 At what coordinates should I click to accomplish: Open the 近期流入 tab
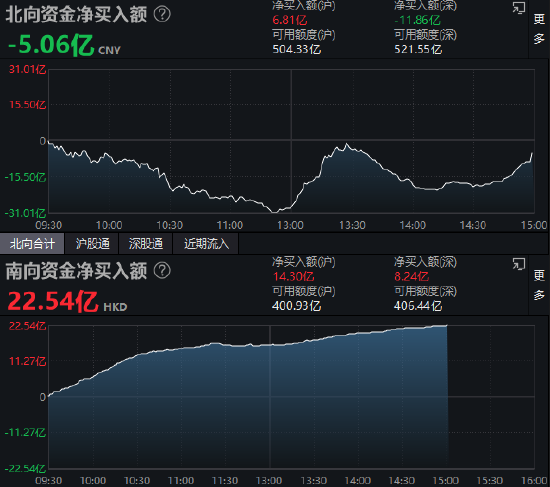pos(206,244)
